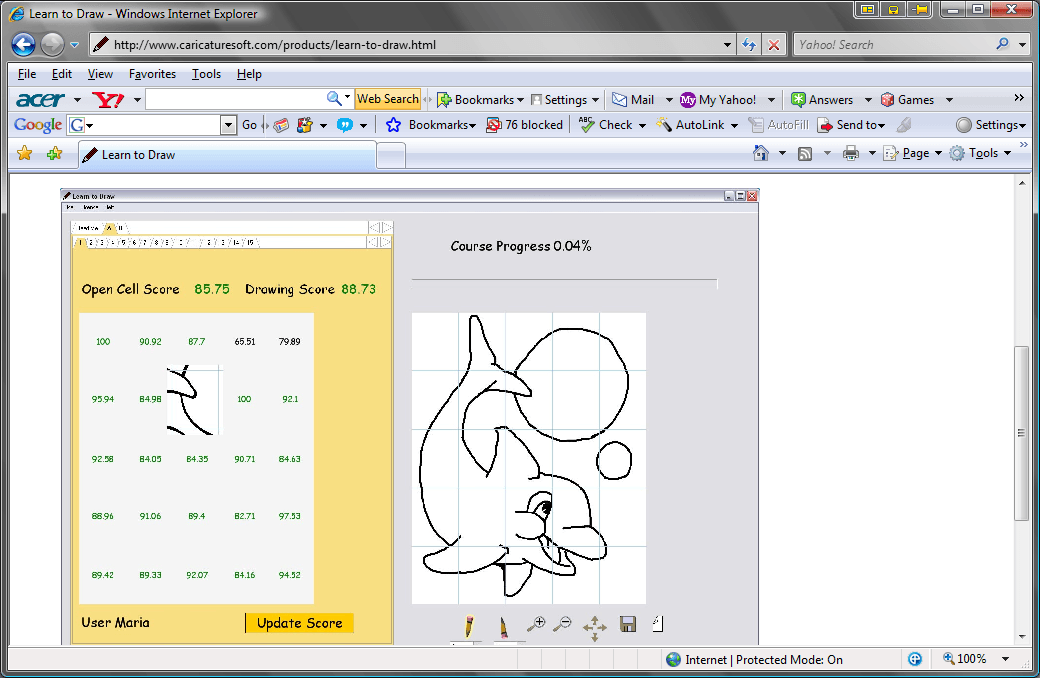Click the Answers toolbar icon

click(x=822, y=100)
